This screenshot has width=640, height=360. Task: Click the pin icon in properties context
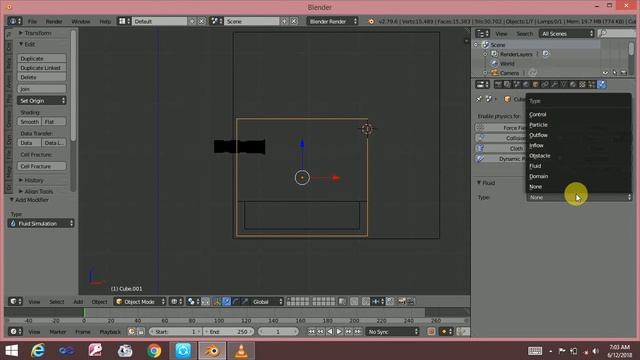pyautogui.click(x=479, y=99)
